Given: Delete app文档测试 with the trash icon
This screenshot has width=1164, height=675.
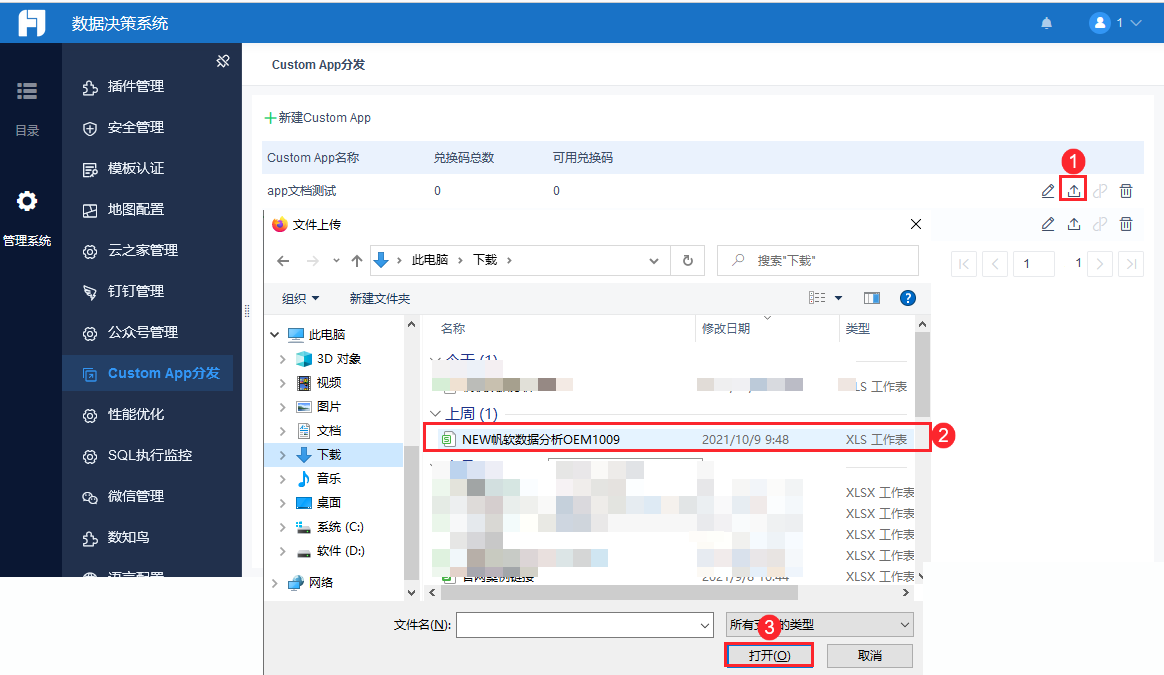Looking at the screenshot, I should pyautogui.click(x=1126, y=191).
